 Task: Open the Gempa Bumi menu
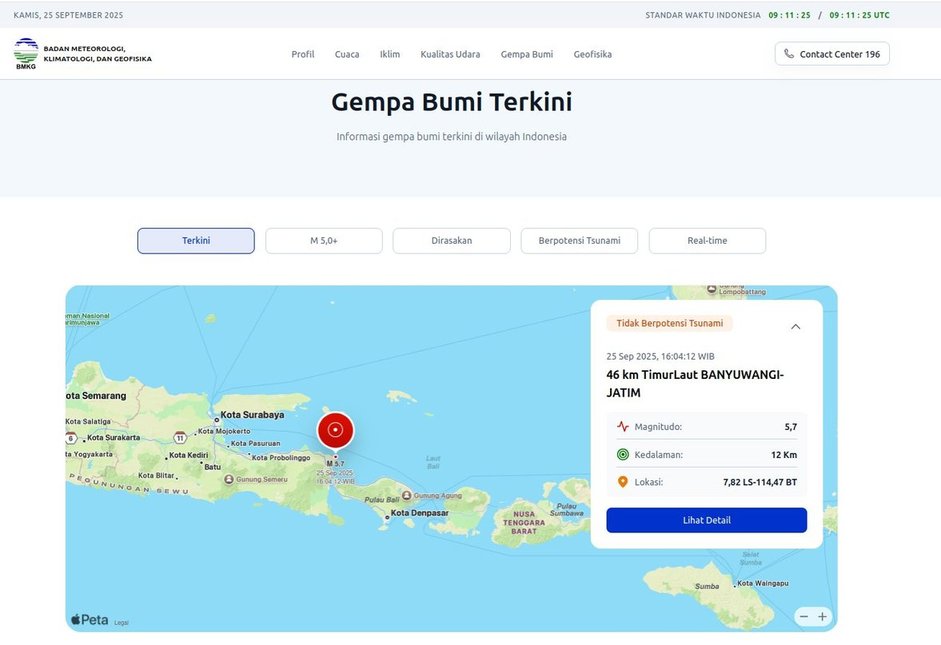coord(526,54)
